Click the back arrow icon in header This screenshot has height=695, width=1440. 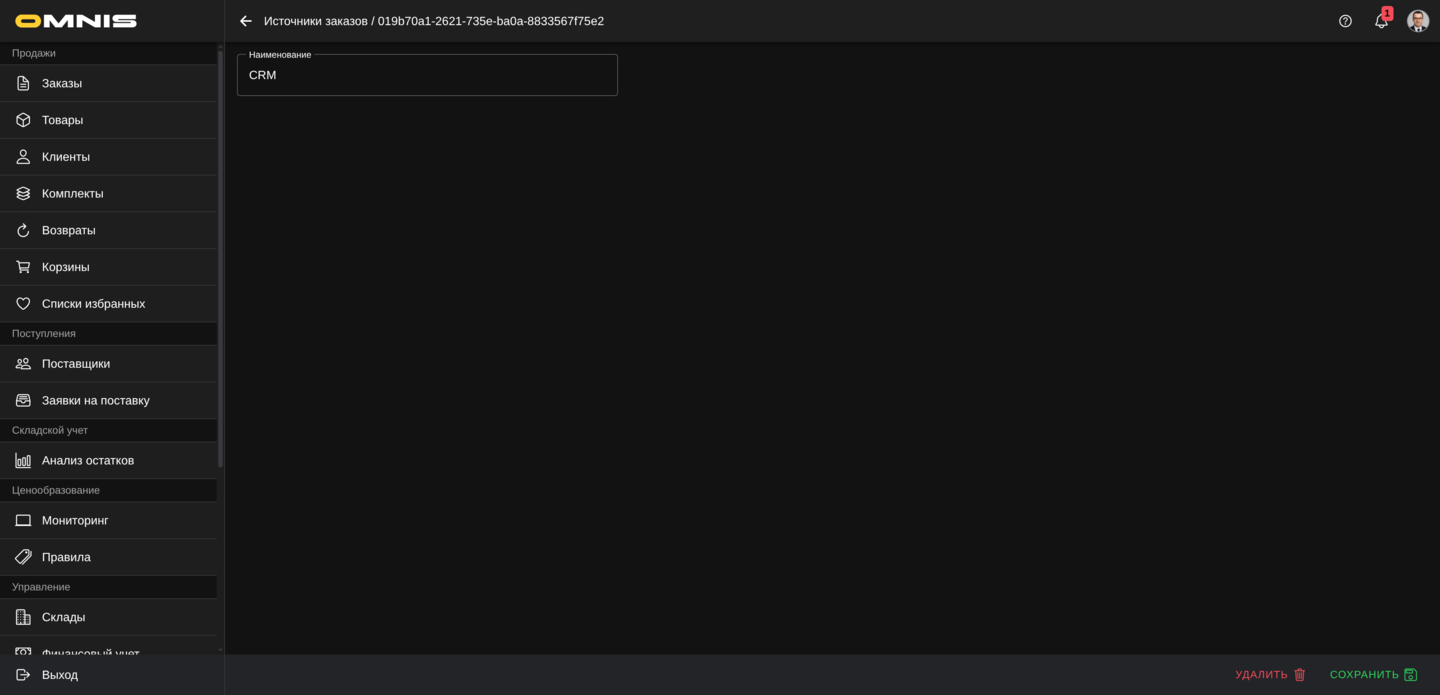pyautogui.click(x=246, y=21)
